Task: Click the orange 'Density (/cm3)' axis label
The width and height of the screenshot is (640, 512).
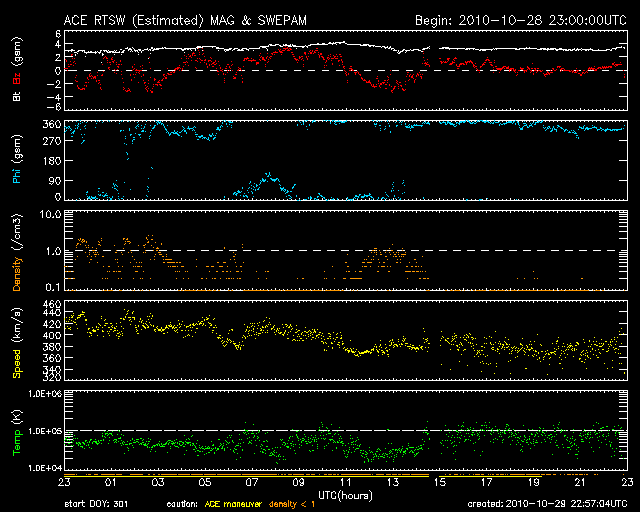Action: (17, 252)
